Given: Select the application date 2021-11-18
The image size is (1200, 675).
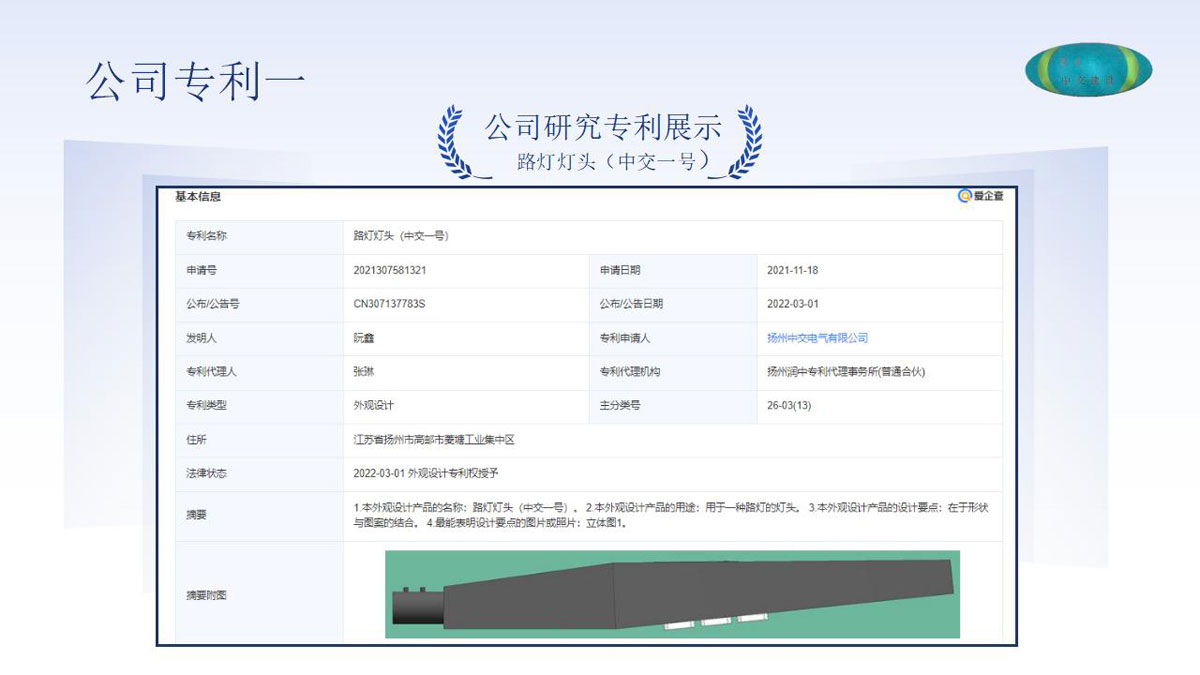Looking at the screenshot, I should 793,271.
